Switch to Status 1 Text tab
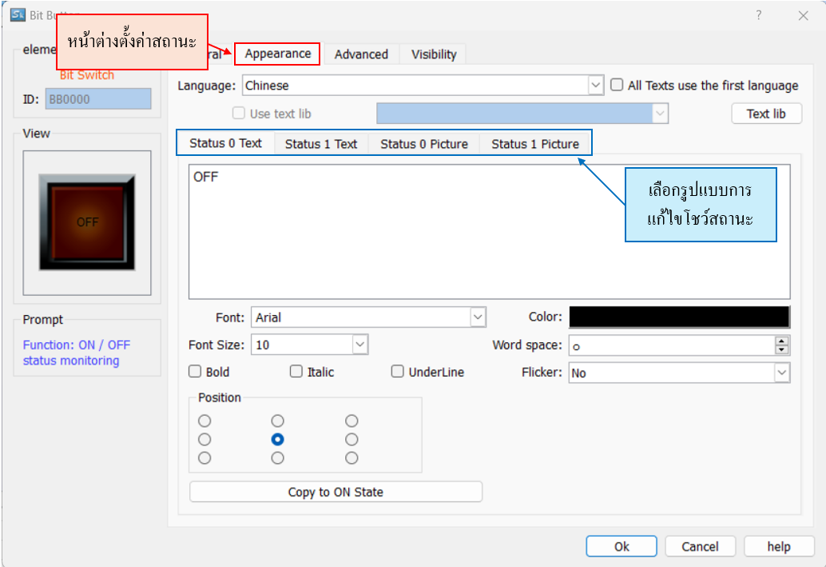826x567 pixels. (321, 144)
